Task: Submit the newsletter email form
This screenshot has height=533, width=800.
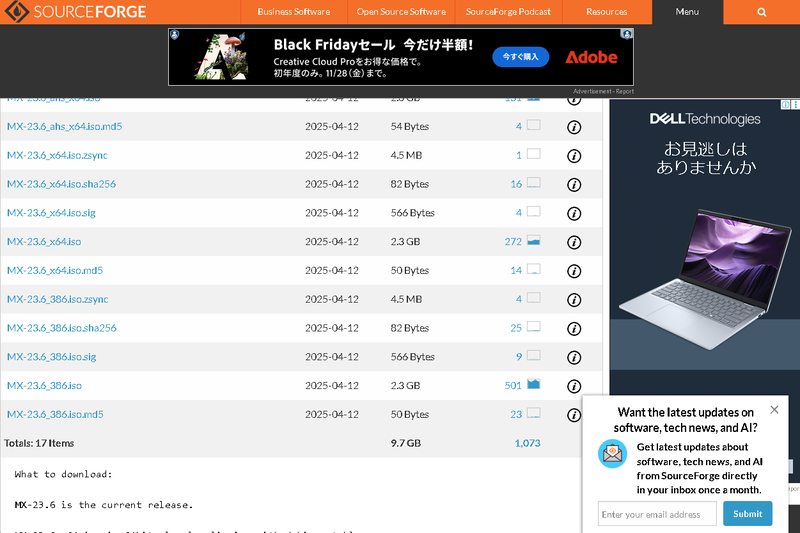Action: 747,514
